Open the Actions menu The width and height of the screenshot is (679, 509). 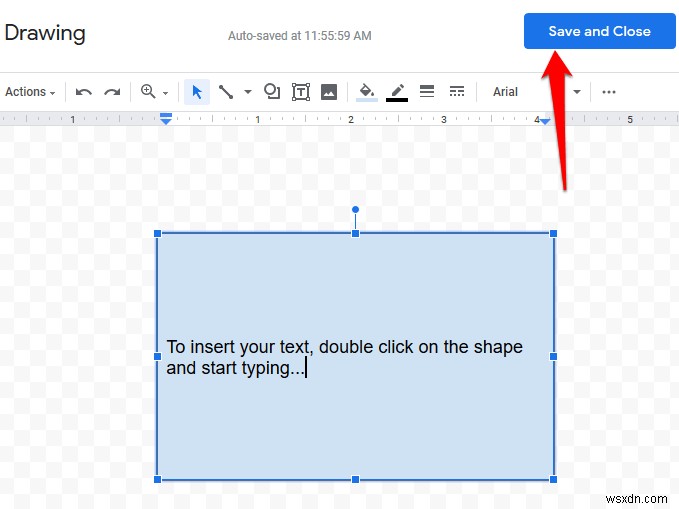30,92
